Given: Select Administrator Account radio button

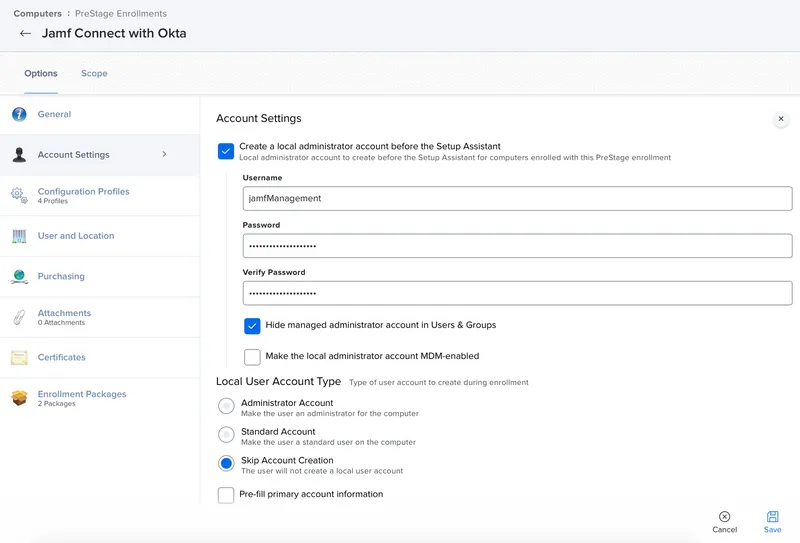Looking at the screenshot, I should click(226, 406).
